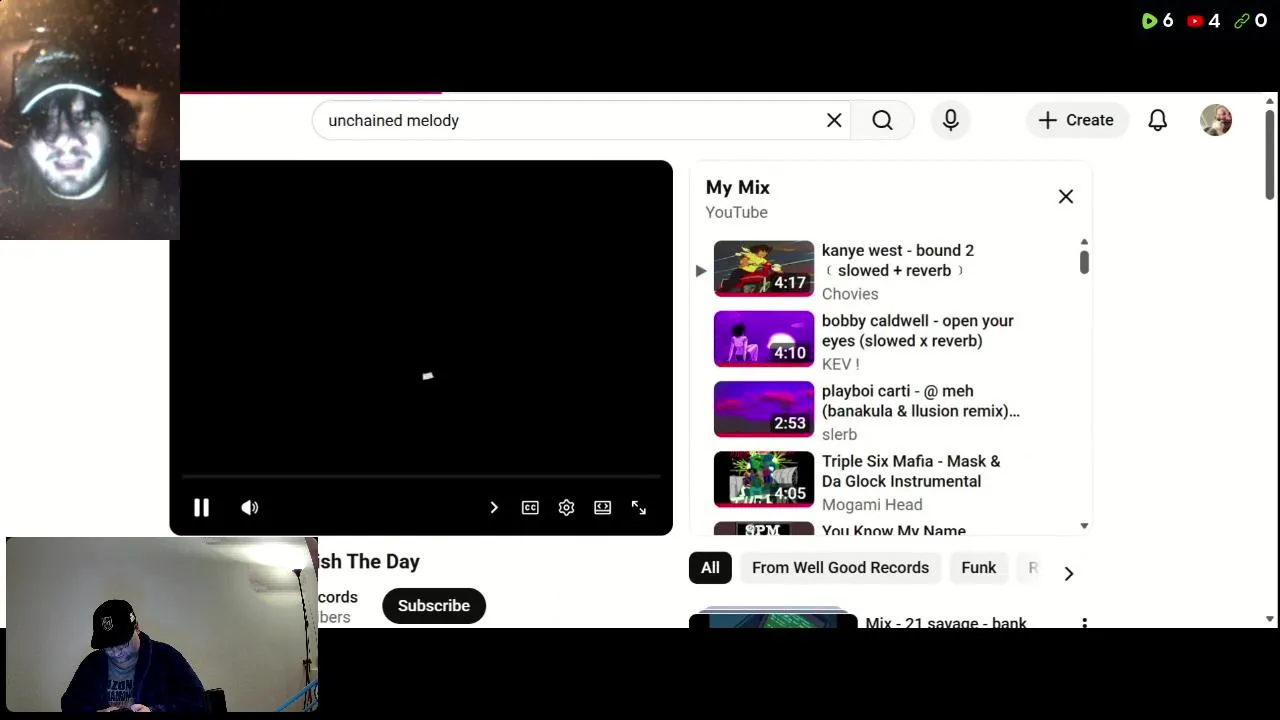Skip to the next video in the player

494,508
